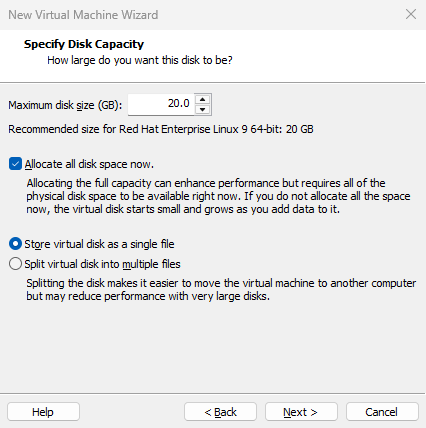
Task: Open the Help button
Action: 43,412
